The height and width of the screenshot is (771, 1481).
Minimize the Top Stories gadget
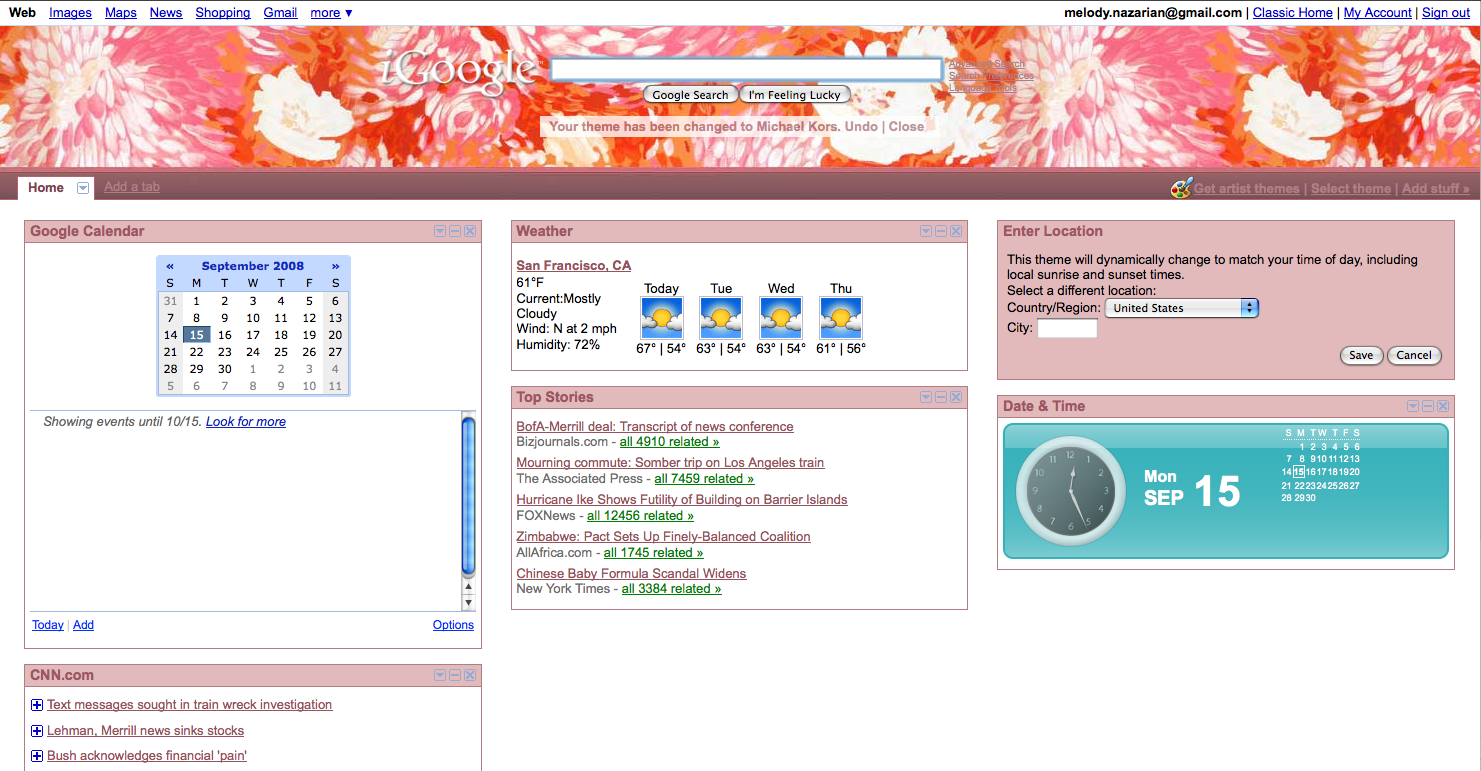pos(941,398)
